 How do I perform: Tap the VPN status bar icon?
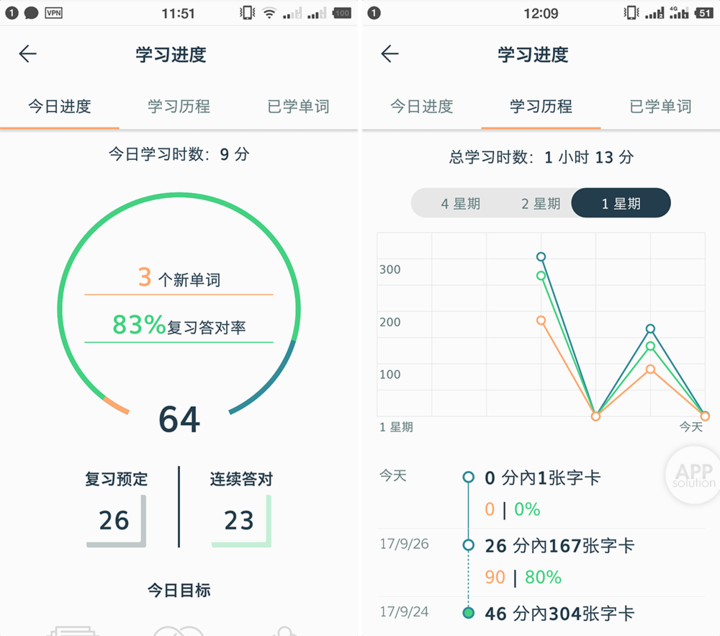(53, 13)
